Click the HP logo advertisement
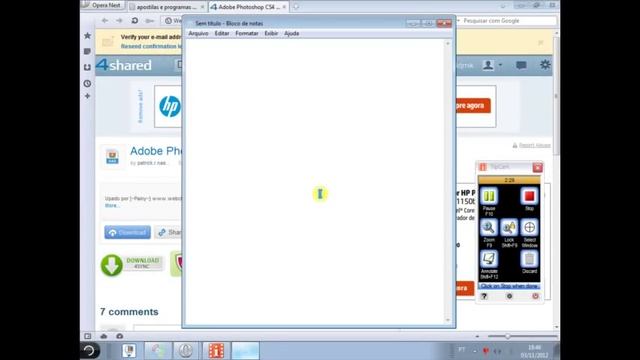Screen dimensions: 640x360 click(169, 107)
